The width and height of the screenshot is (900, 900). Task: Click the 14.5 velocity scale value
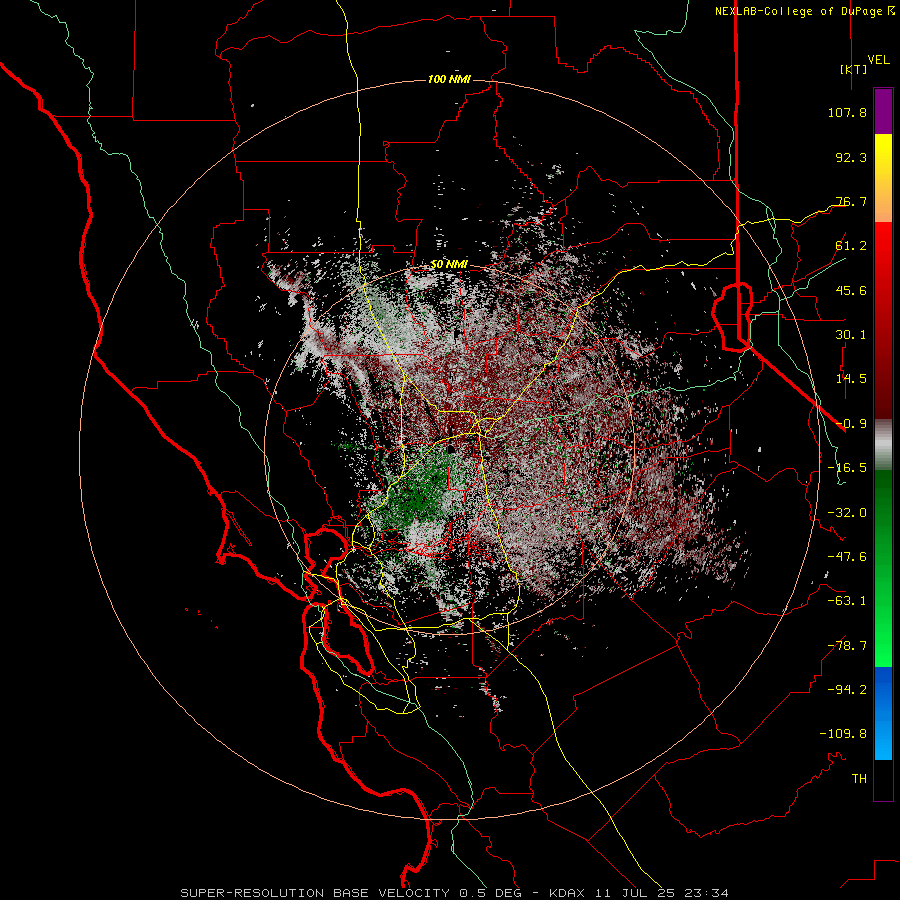[x=851, y=379]
